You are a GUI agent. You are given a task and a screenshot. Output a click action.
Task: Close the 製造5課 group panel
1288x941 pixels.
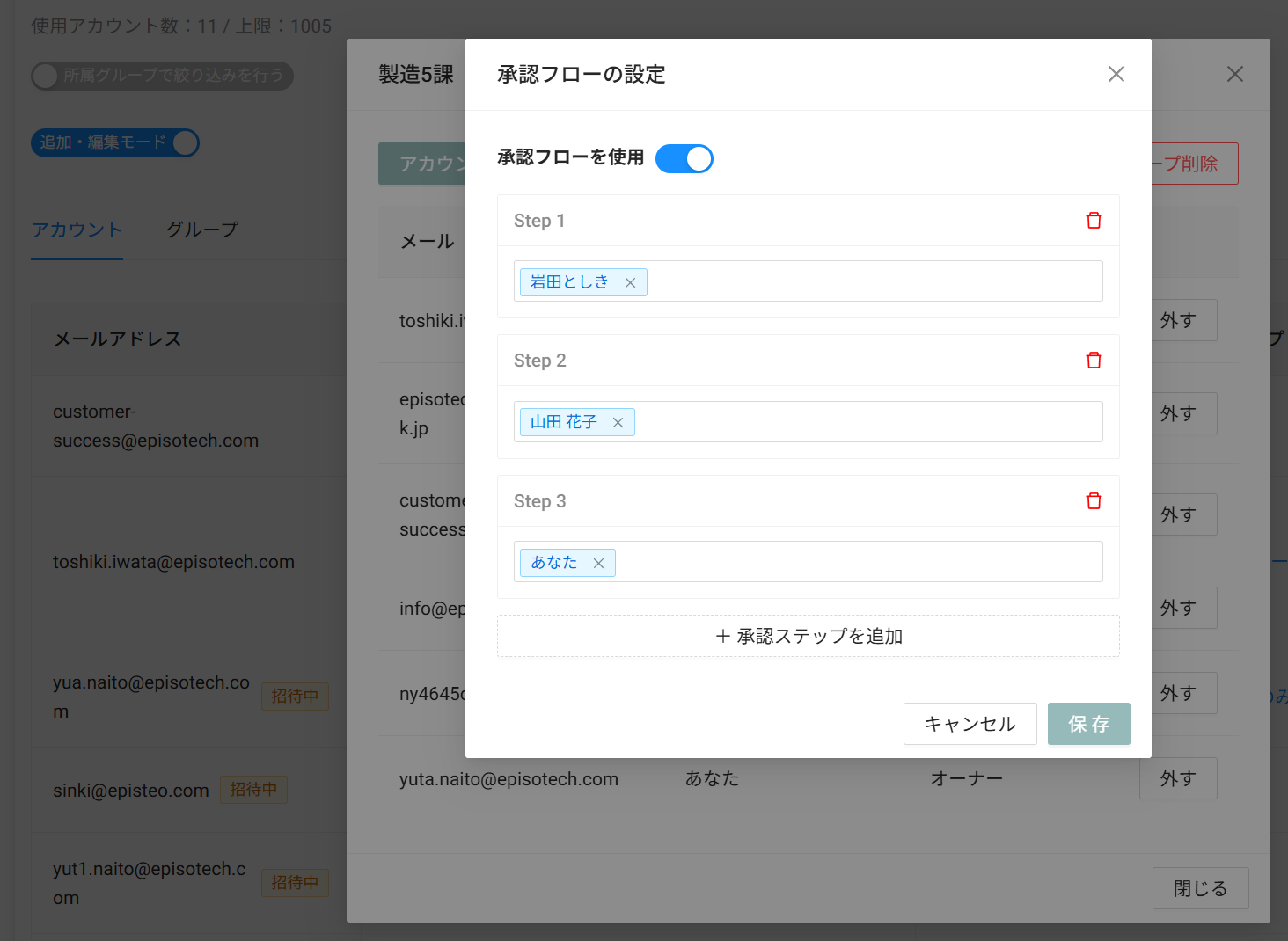tap(1234, 75)
